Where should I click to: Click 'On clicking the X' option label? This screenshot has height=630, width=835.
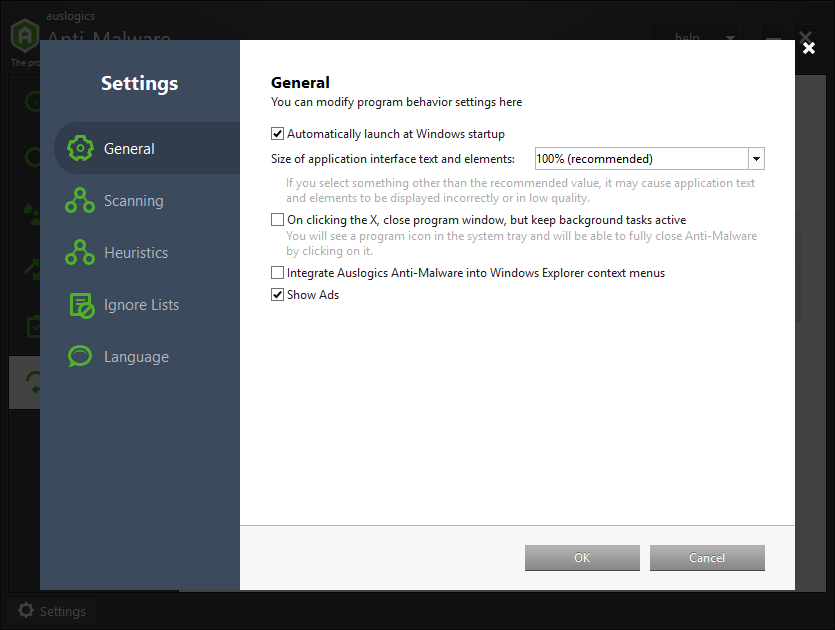(486, 219)
